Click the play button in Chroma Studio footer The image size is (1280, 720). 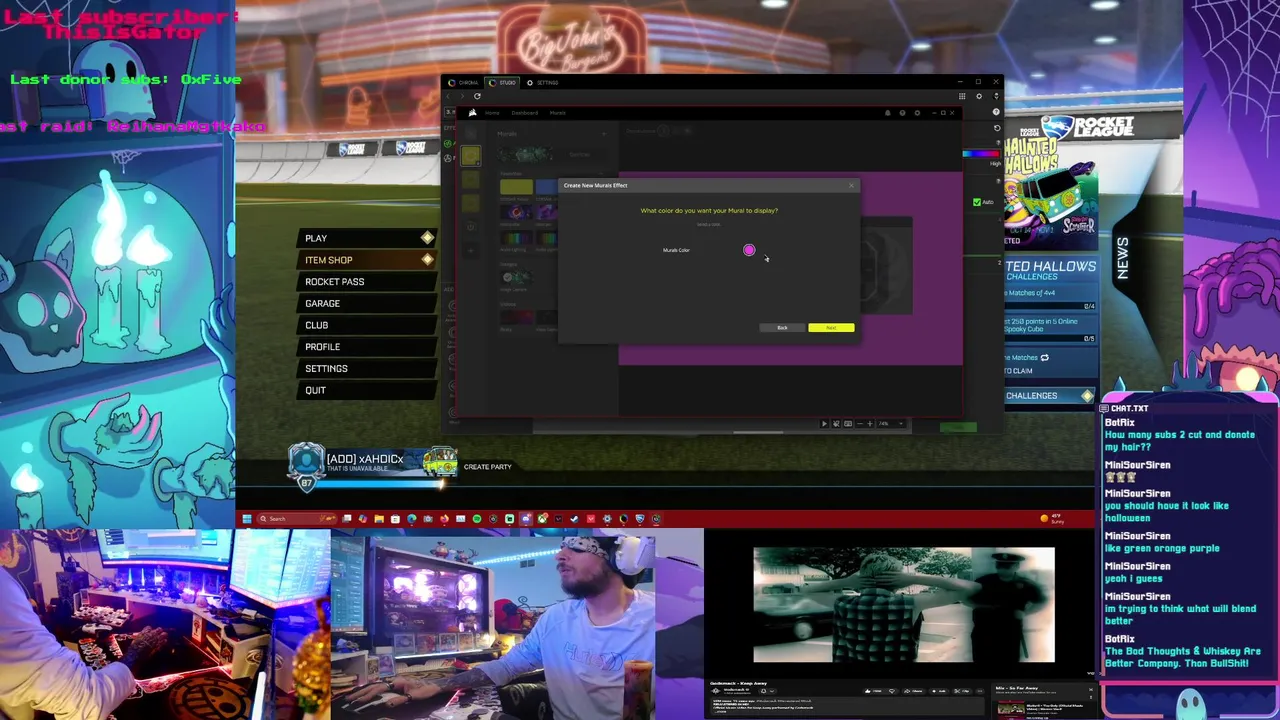pyautogui.click(x=824, y=424)
